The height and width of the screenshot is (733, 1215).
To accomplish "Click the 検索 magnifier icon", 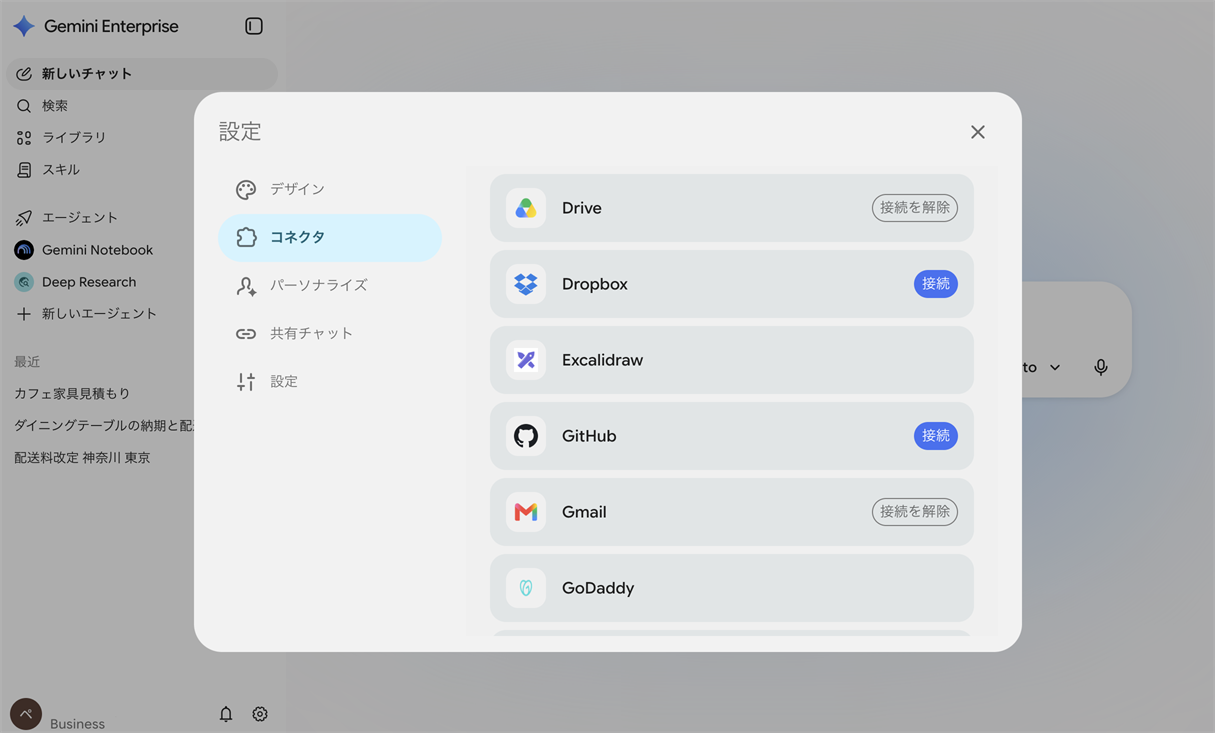I will 24,106.
